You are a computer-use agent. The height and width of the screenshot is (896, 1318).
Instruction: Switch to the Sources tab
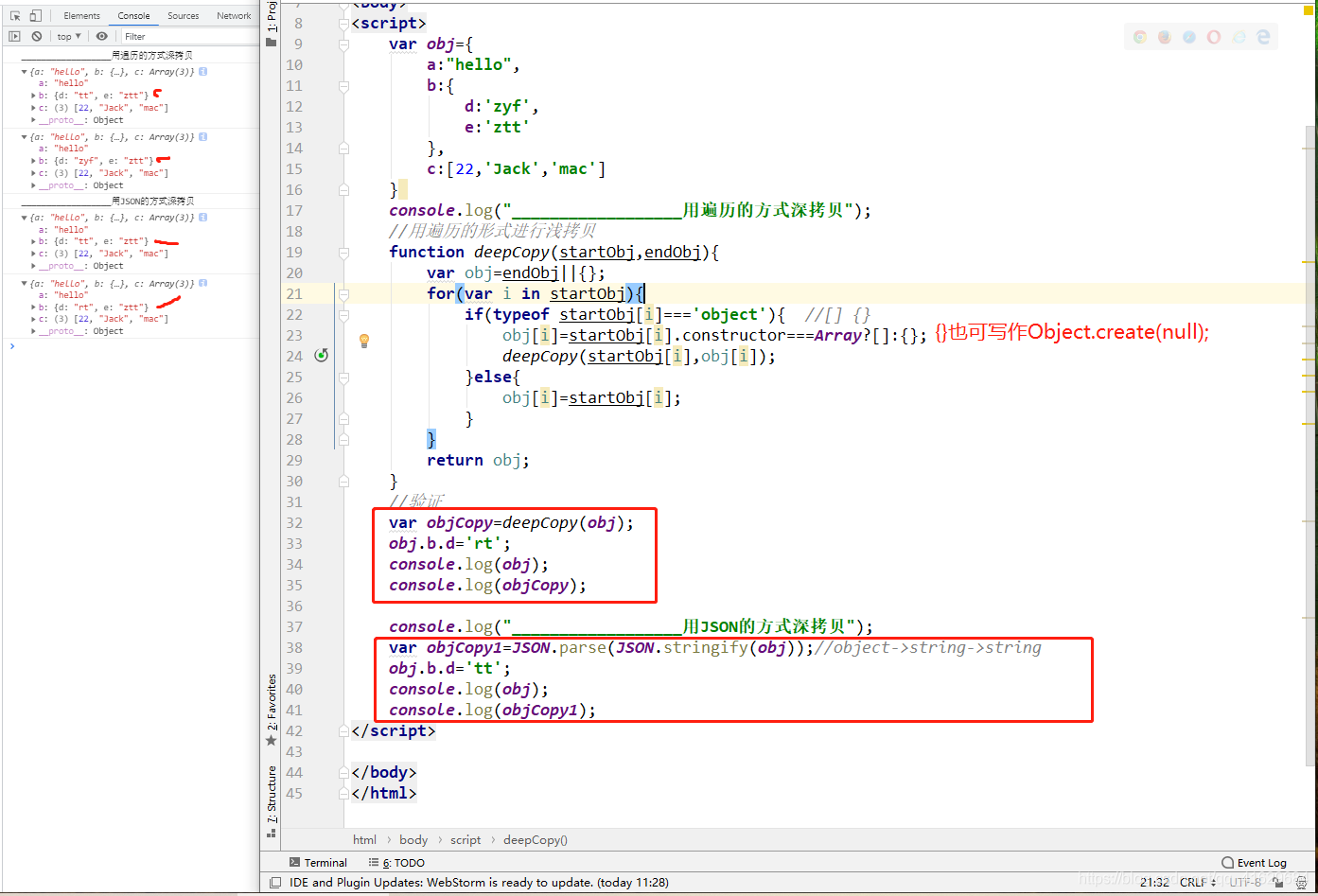pyautogui.click(x=184, y=15)
